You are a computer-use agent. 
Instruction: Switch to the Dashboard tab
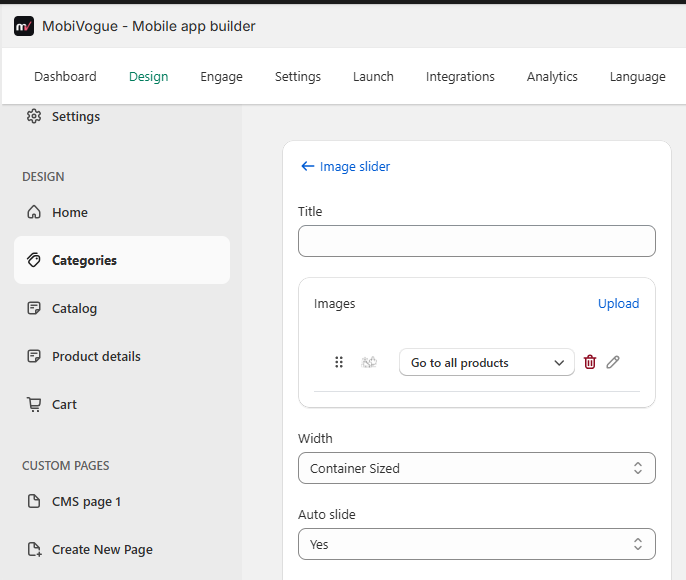65,77
